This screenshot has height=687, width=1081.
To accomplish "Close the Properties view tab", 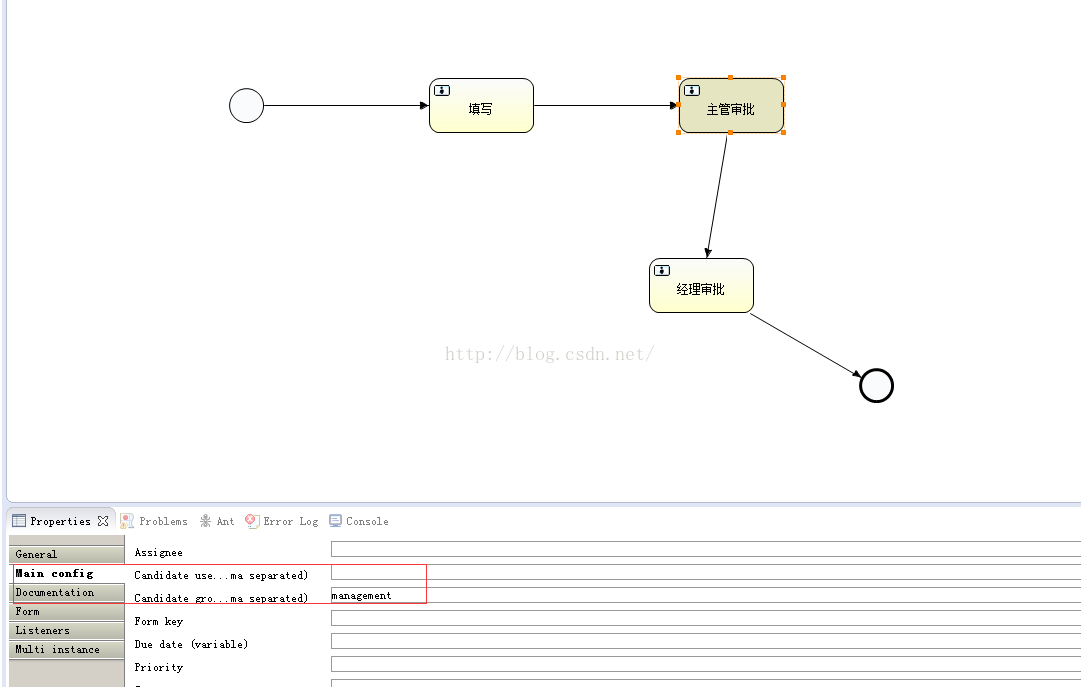I will coord(103,521).
